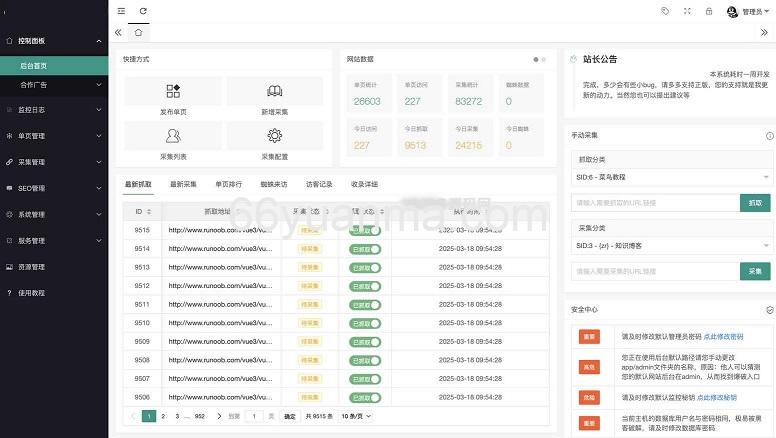This screenshot has width=776, height=438.
Task: Go to page 2 in pagination
Action: point(163,416)
